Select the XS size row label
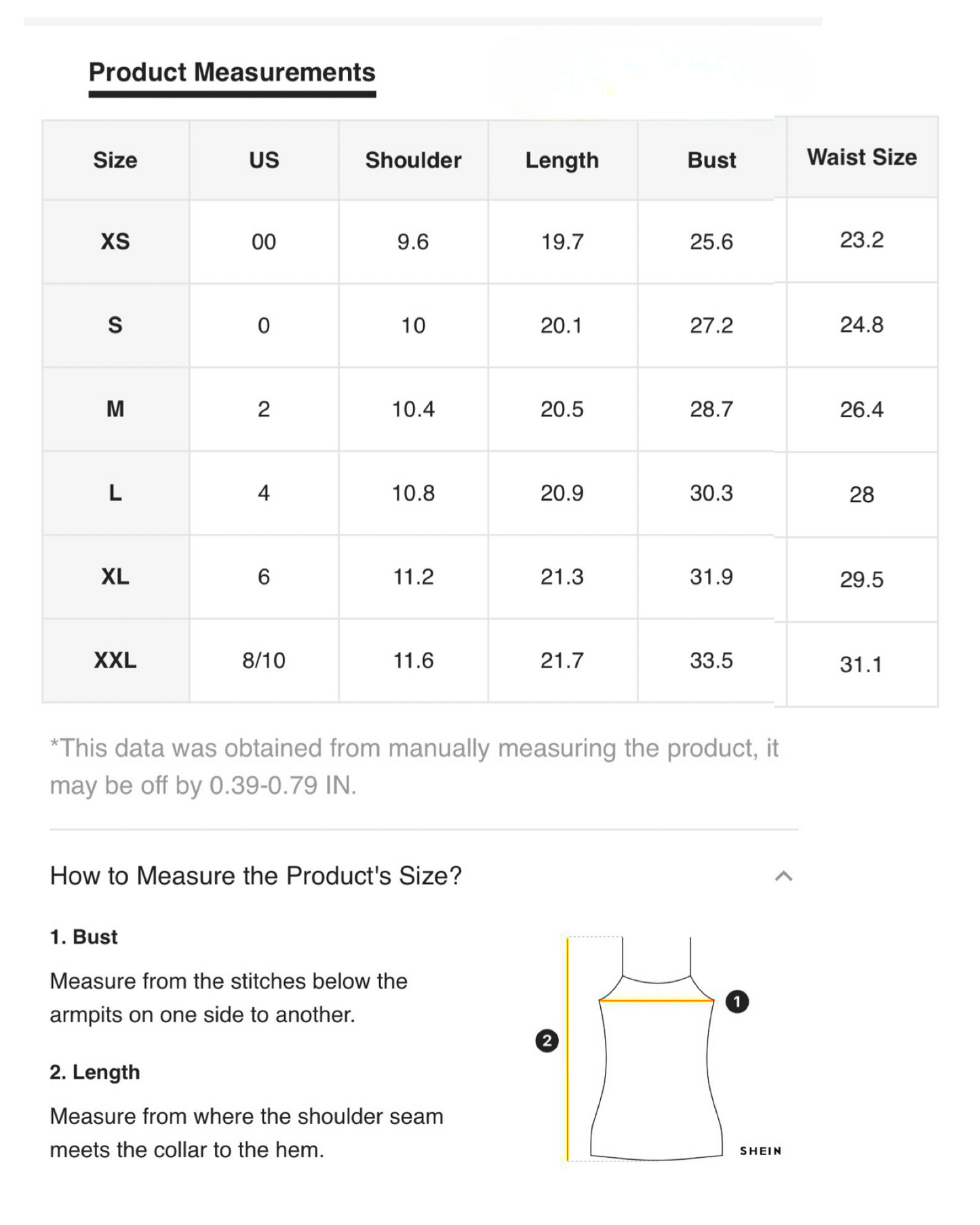This screenshot has height=1225, width=980. click(x=115, y=241)
